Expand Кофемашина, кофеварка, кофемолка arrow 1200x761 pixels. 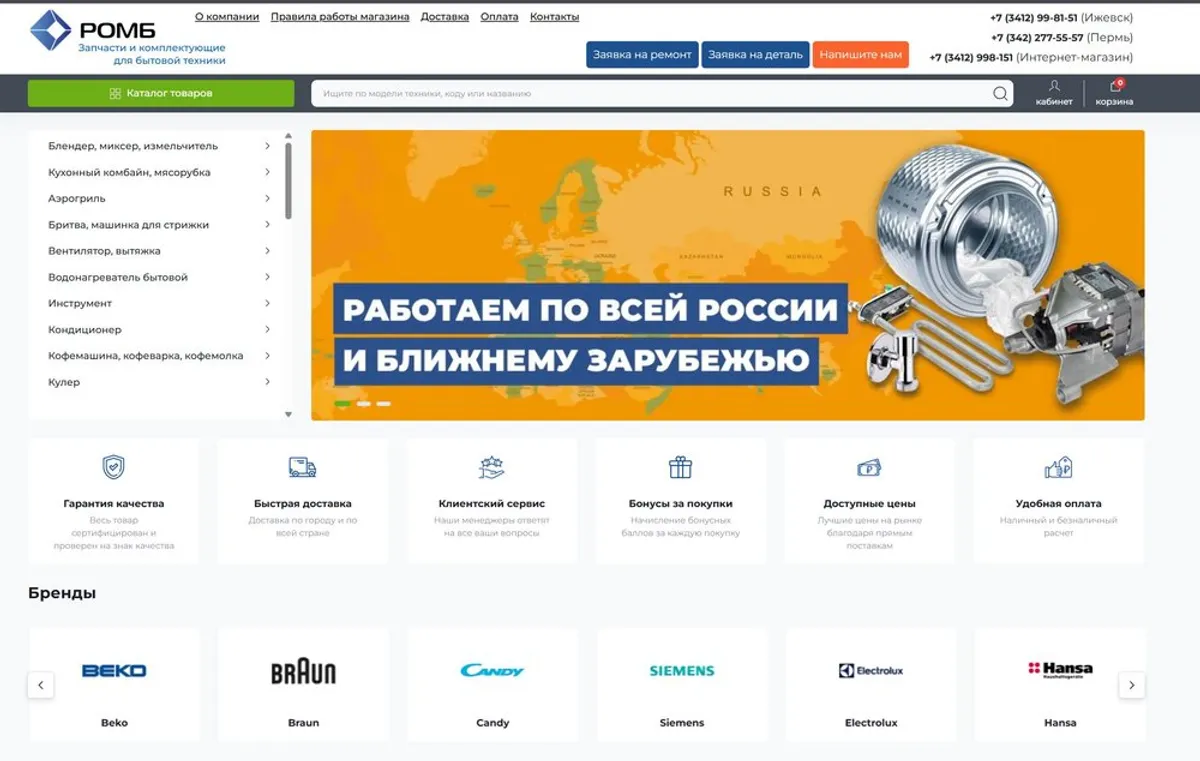point(267,356)
